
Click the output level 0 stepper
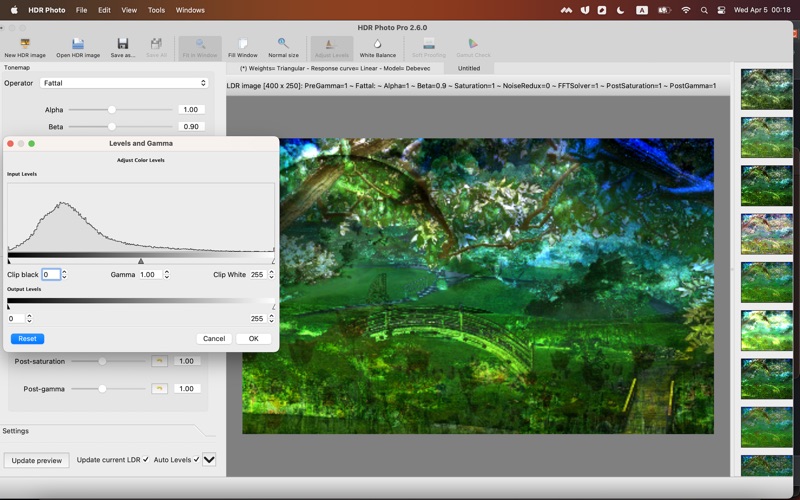(29, 318)
